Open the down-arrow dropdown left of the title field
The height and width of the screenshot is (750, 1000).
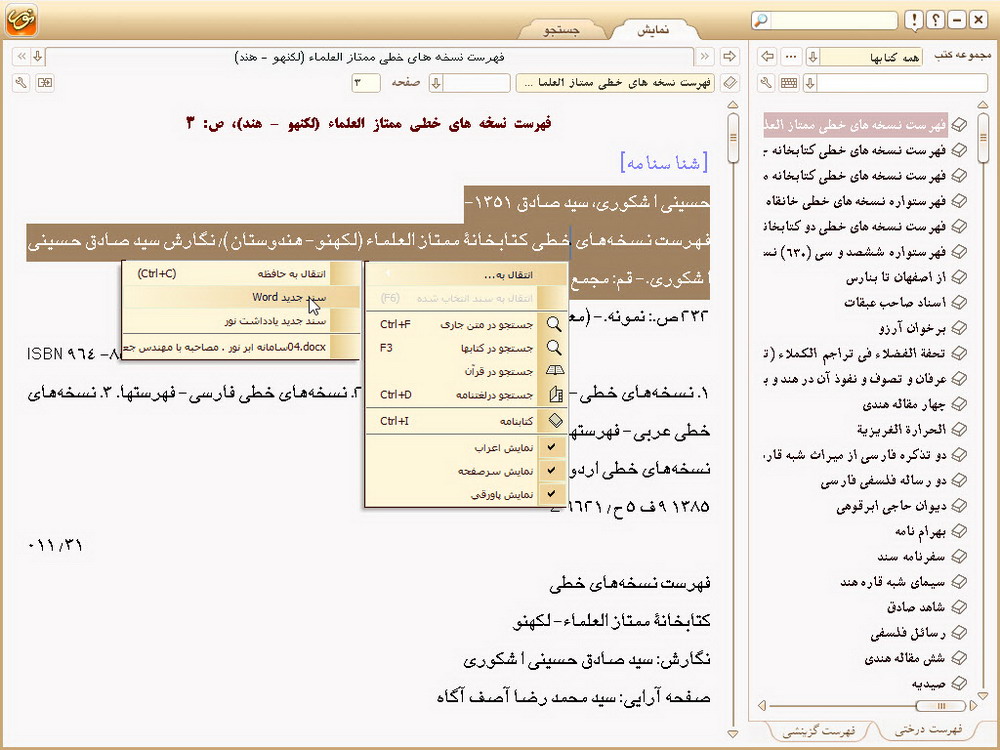[x=38, y=57]
